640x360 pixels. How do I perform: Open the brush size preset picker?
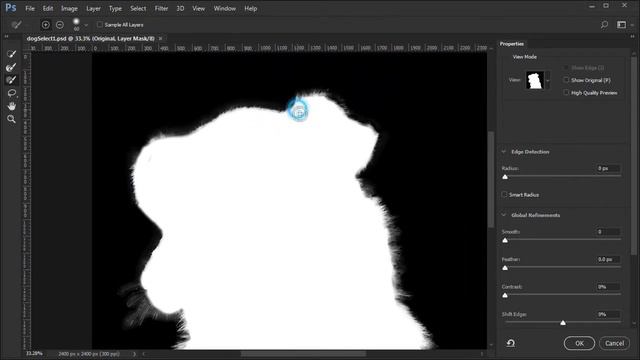coord(86,25)
